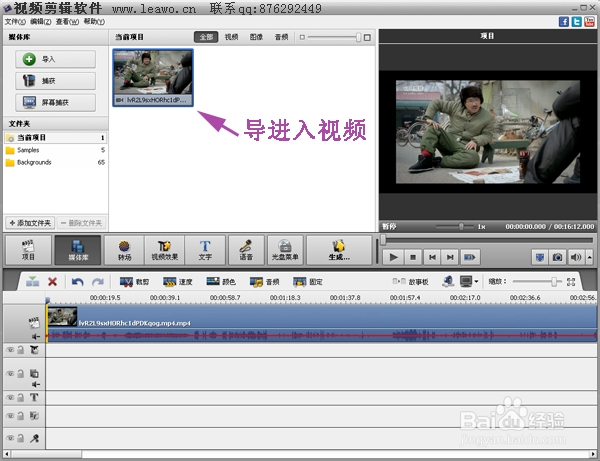
Task: Toggle the lock on the overlay track
Action: click(x=21, y=373)
